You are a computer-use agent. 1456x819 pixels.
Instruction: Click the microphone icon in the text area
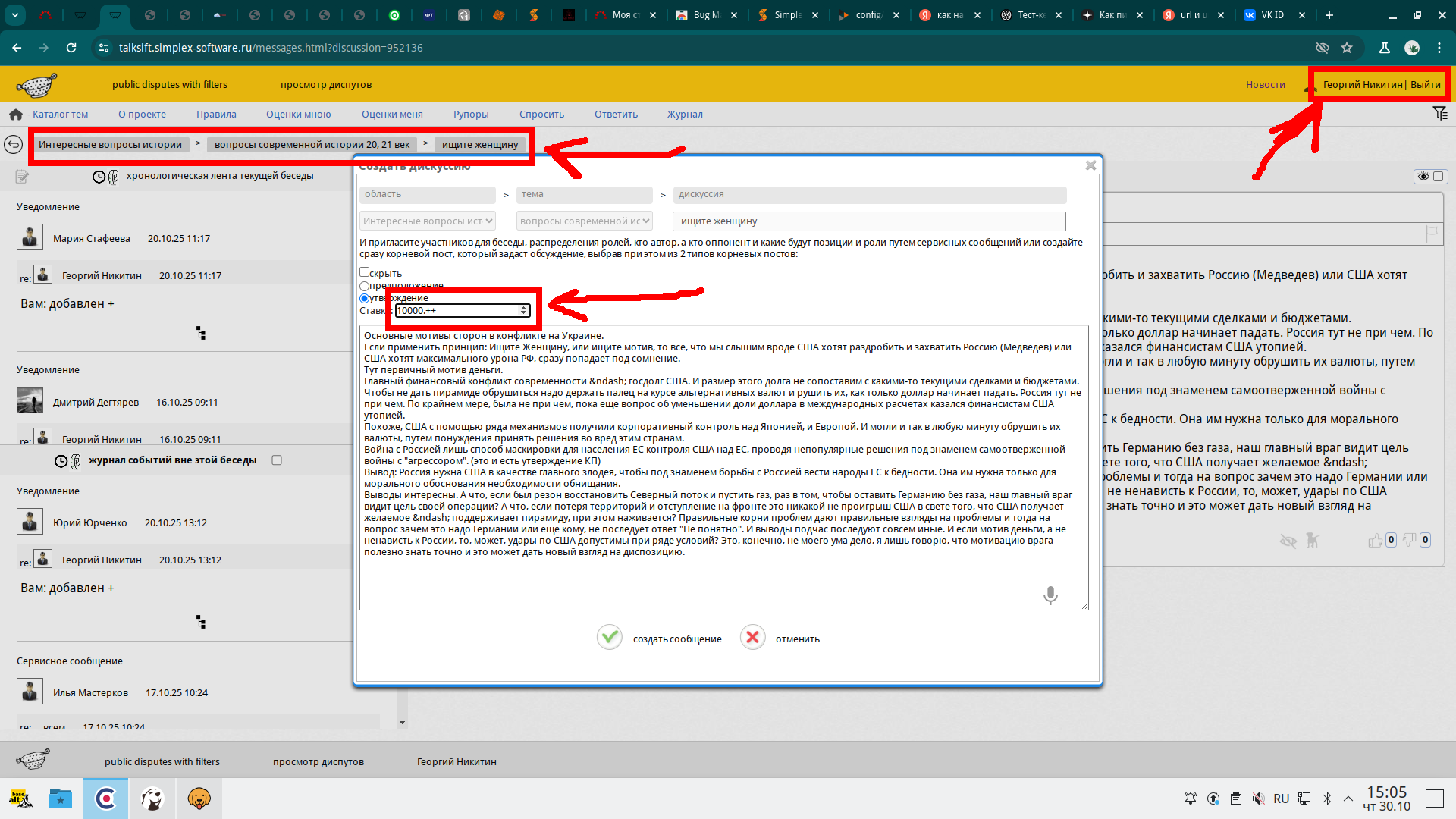coord(1050,595)
